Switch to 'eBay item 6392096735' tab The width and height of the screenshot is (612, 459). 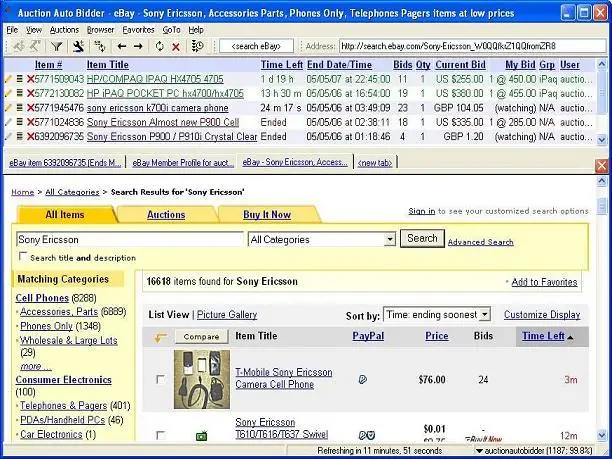coord(65,163)
